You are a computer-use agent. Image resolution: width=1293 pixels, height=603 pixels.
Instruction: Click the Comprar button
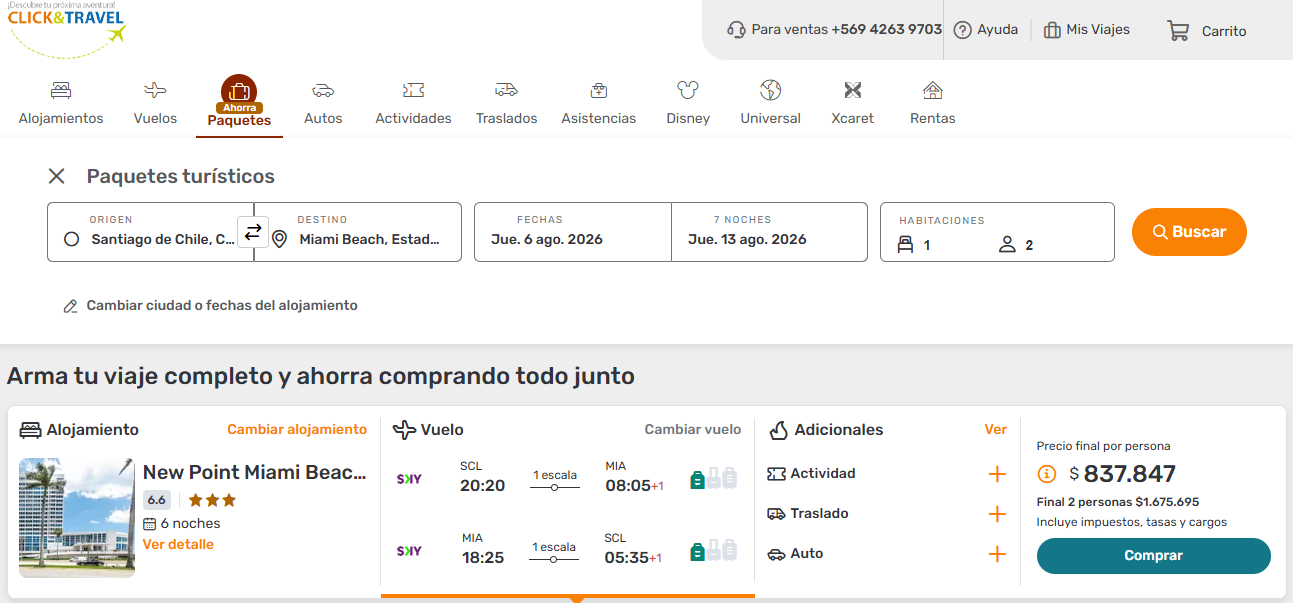pos(1153,556)
